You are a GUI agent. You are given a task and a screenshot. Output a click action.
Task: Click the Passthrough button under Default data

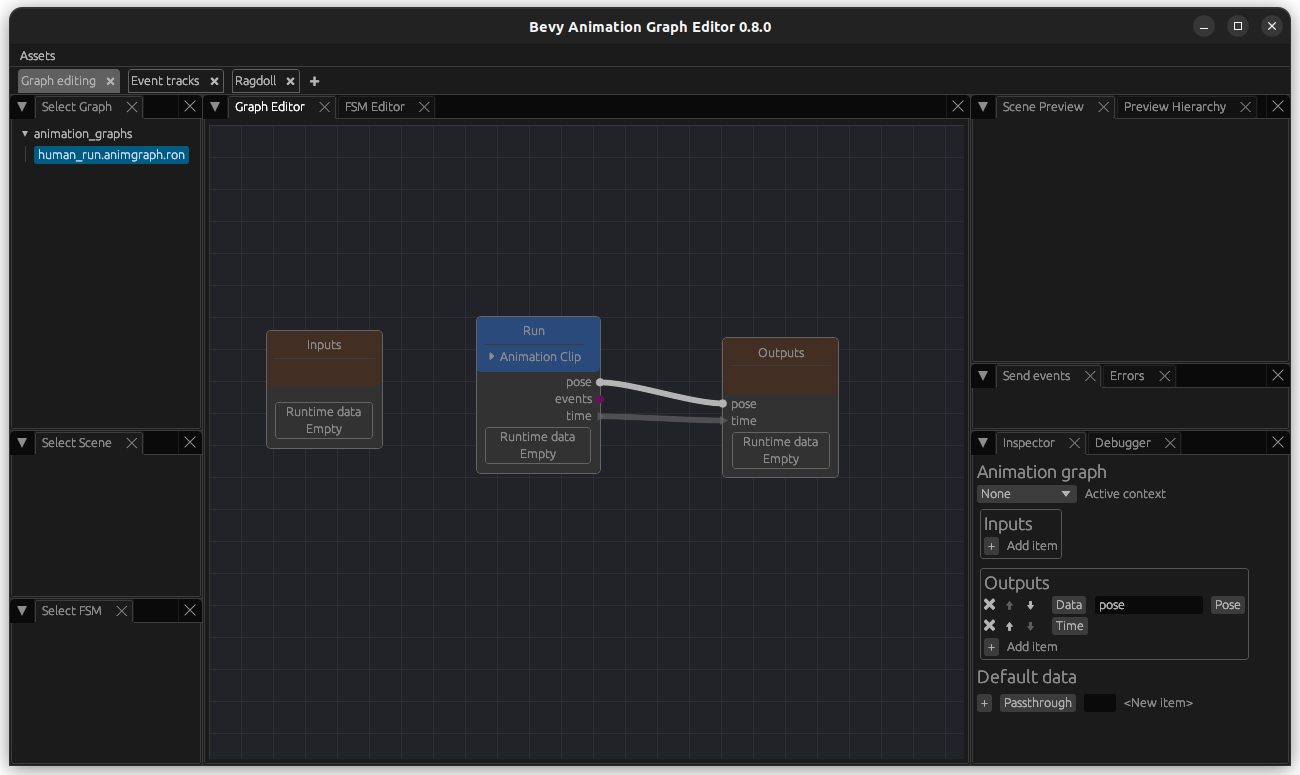coord(1037,702)
